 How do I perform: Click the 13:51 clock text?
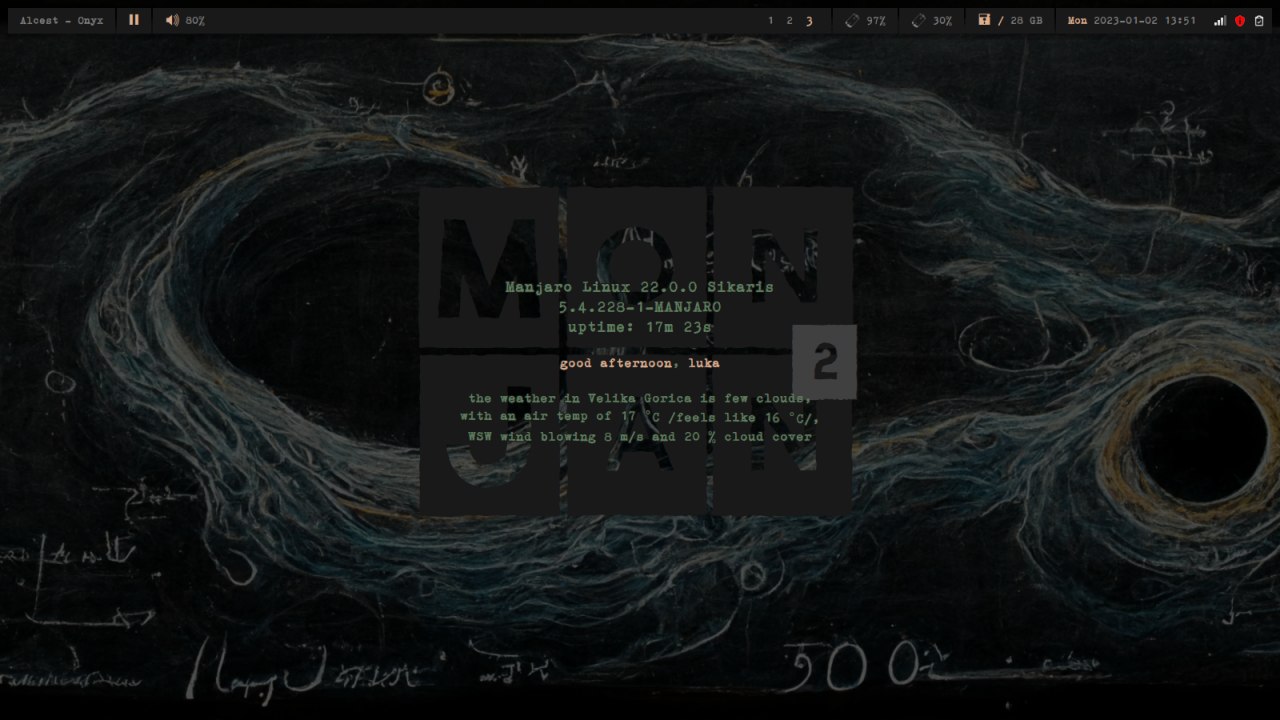click(1181, 20)
